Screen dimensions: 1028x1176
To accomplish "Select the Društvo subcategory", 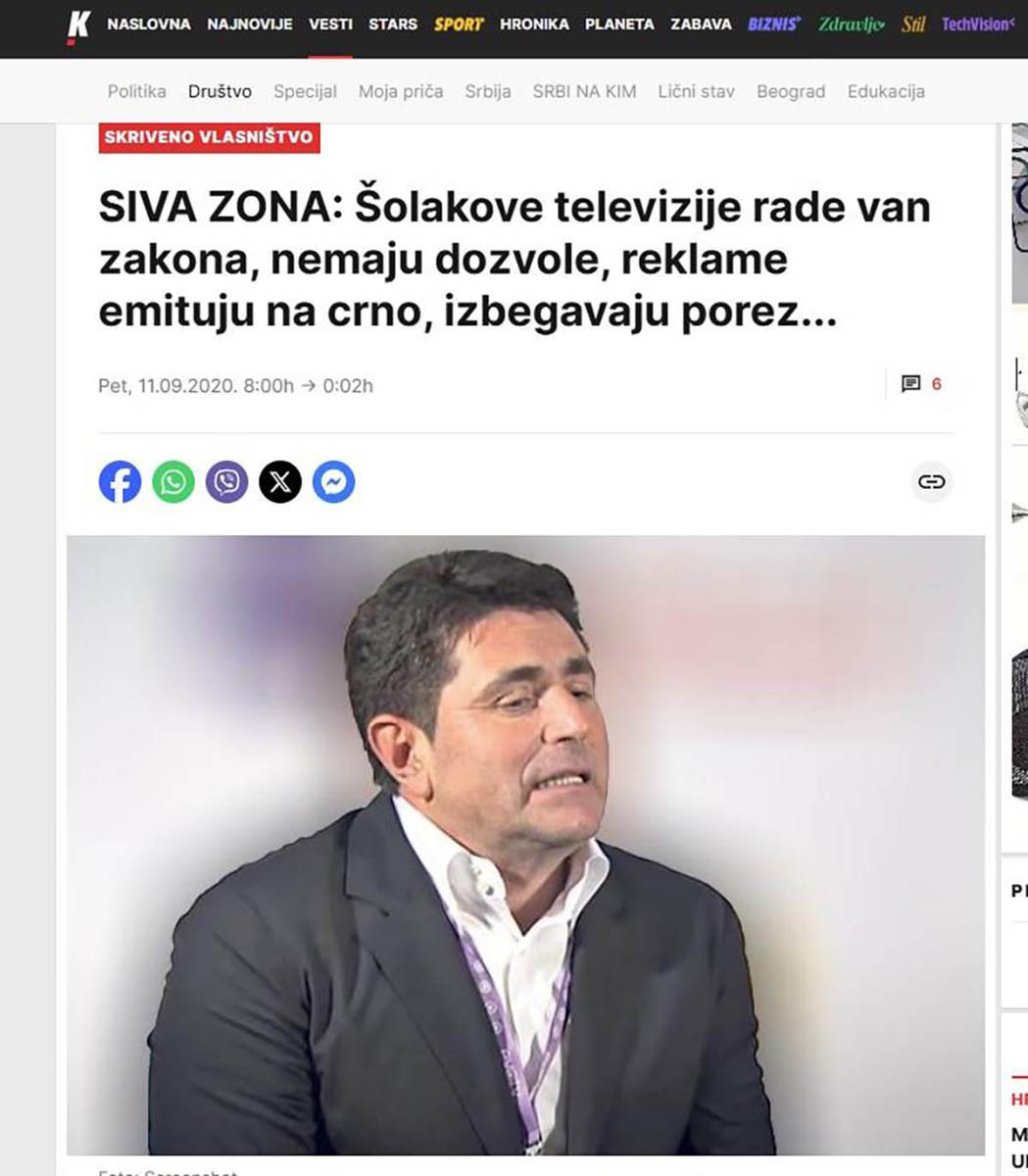I will (220, 91).
